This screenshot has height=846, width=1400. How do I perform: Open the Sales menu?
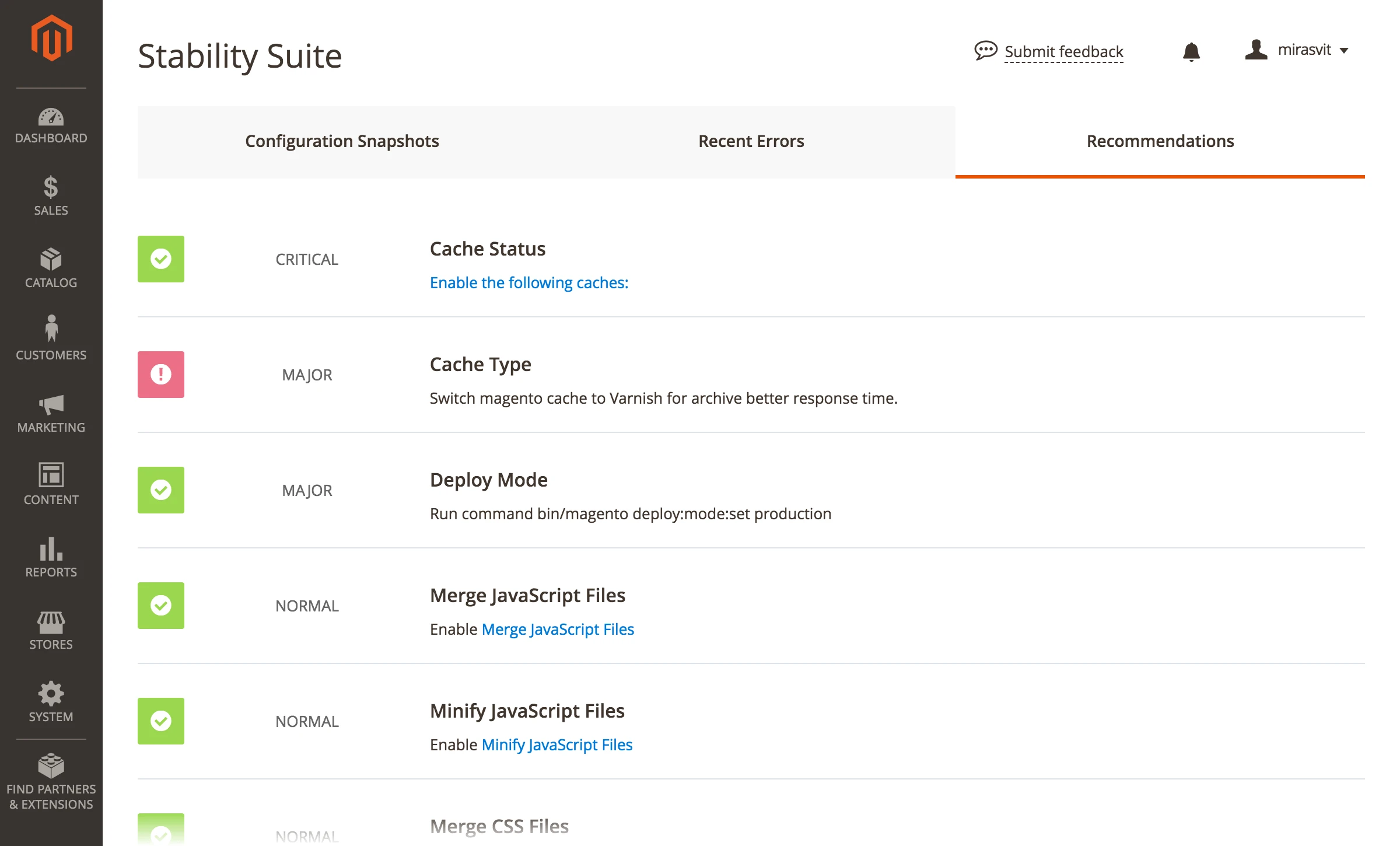pos(51,196)
